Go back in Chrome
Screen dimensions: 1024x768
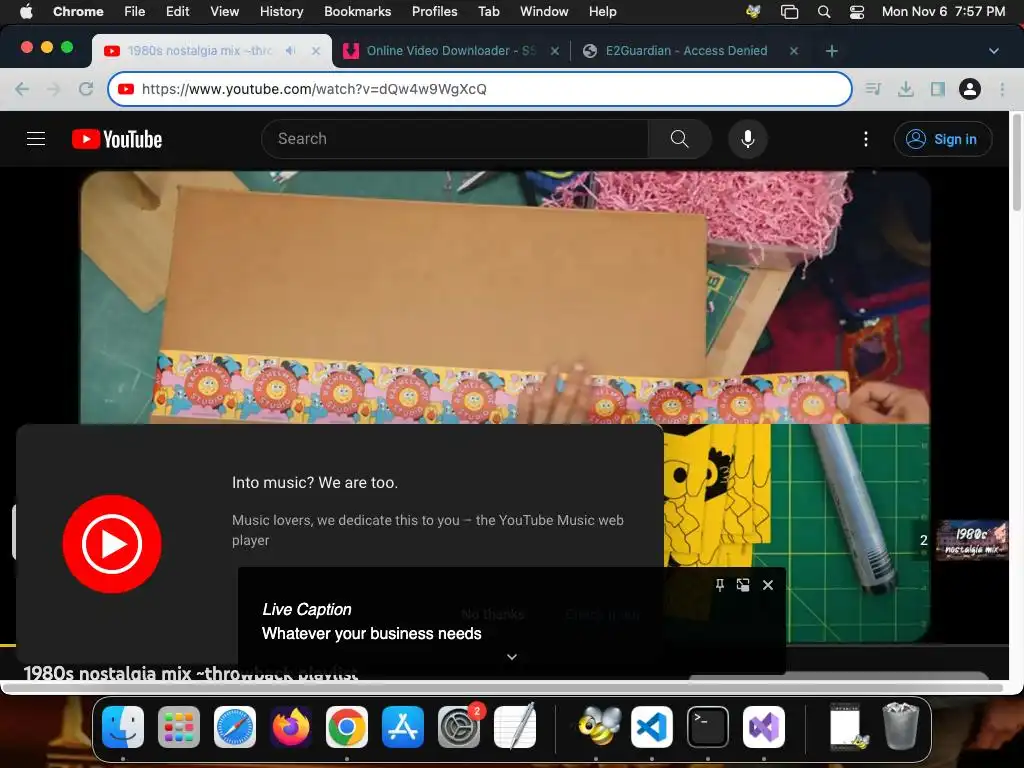click(22, 89)
